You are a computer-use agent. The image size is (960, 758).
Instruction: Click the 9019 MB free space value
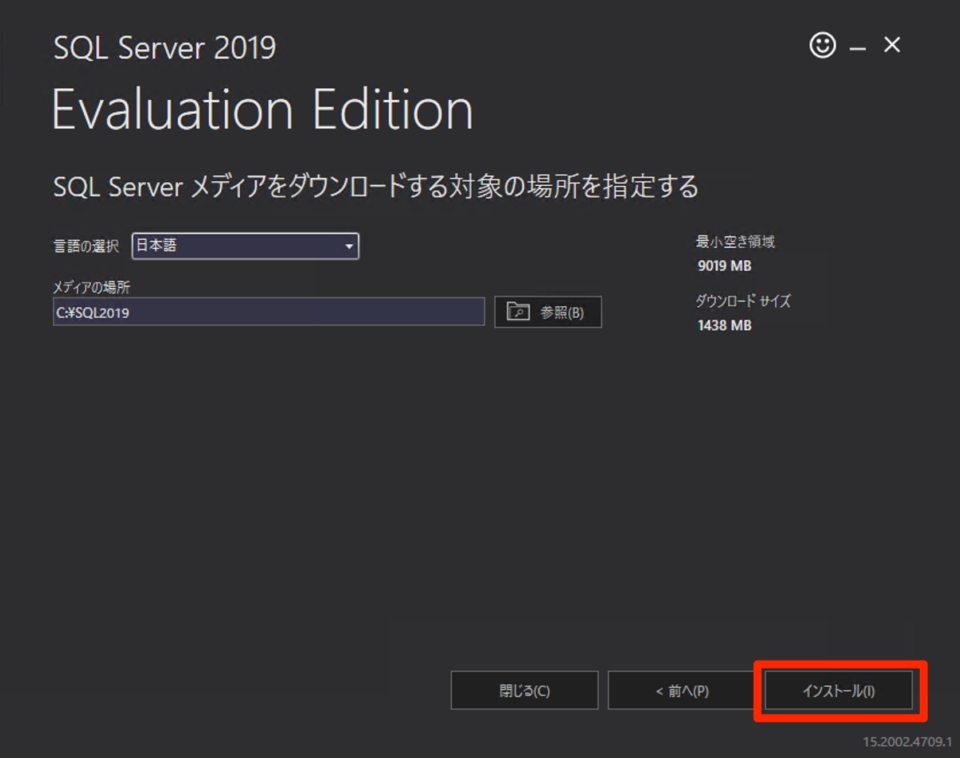point(724,266)
